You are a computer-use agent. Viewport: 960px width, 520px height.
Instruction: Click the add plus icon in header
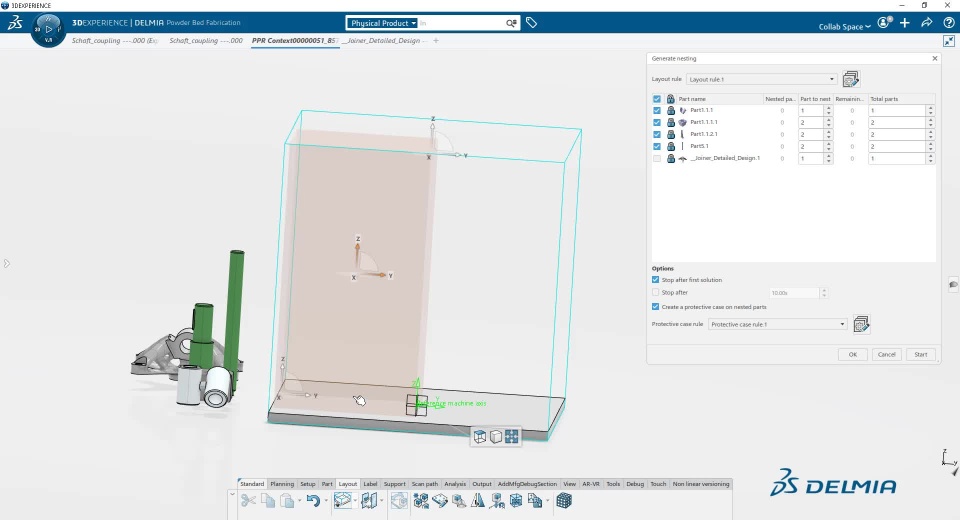coord(904,23)
